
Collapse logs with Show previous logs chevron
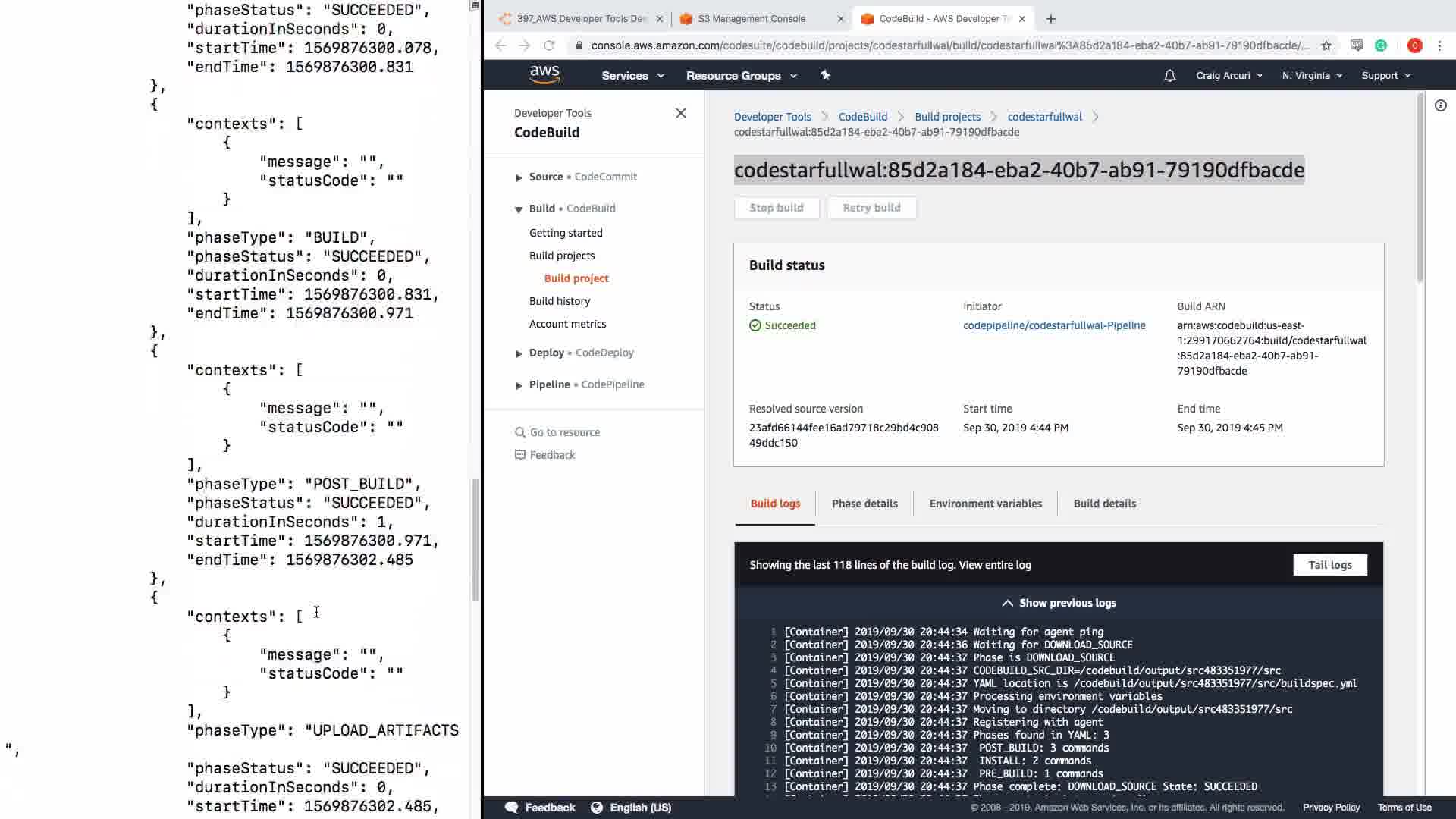(1007, 603)
